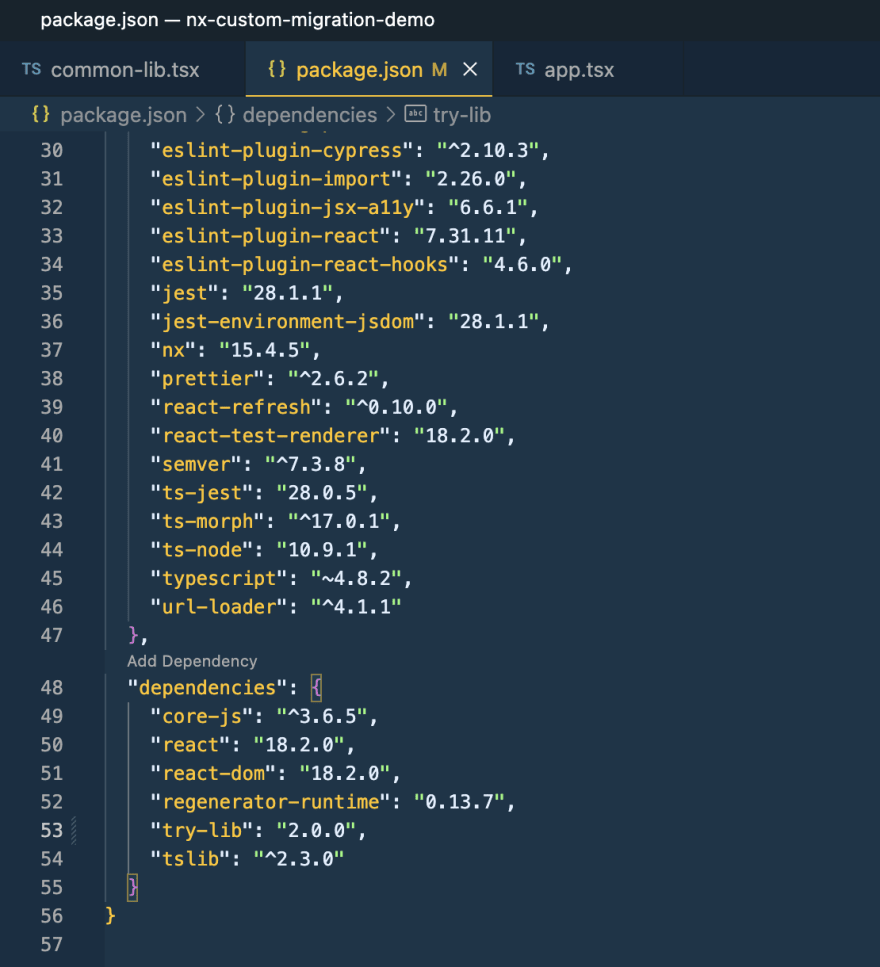880x967 pixels.
Task: Click the braces icon on package.json tab
Action: pyautogui.click(x=278, y=70)
